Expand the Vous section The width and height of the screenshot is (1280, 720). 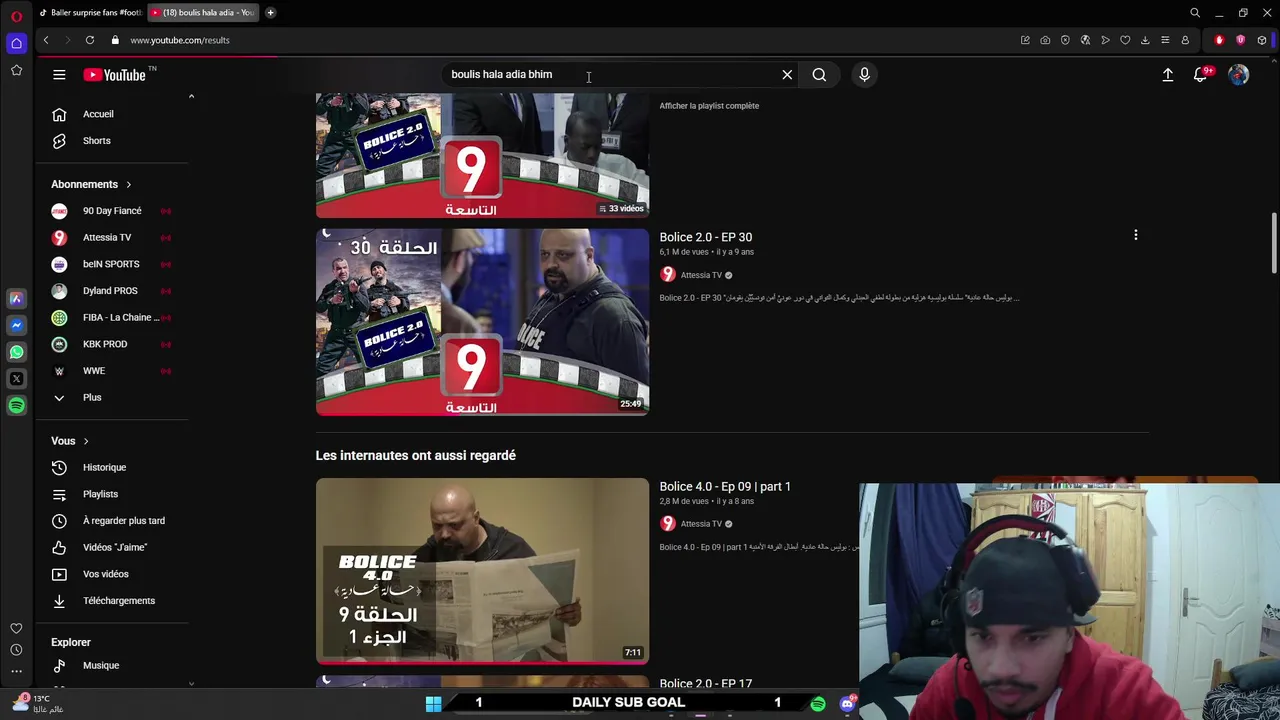point(70,441)
